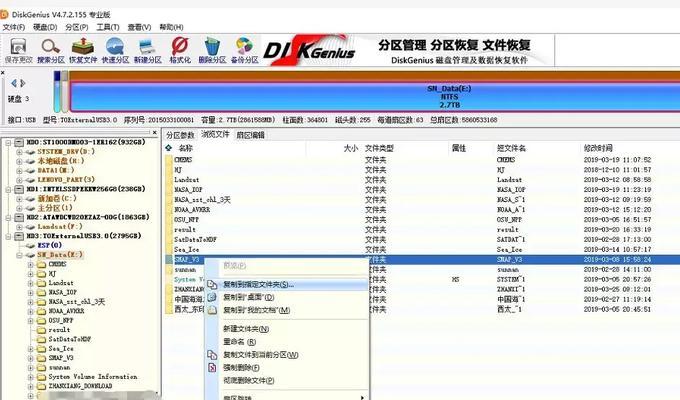Collapse the SN_Data(E:) partition node
The image size is (680, 400).
pos(19,255)
